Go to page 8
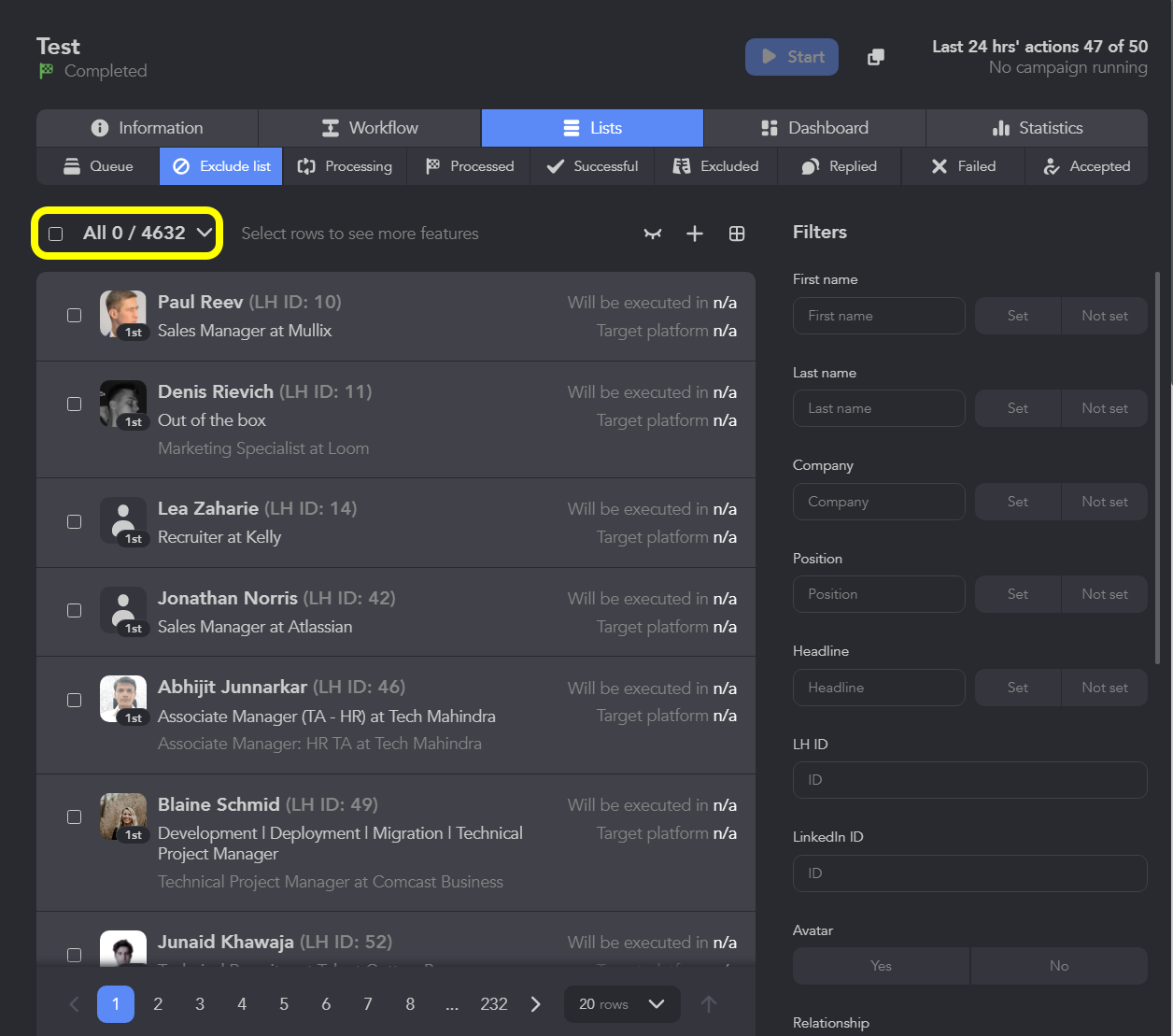Viewport: 1173px width, 1036px height. tap(410, 1004)
